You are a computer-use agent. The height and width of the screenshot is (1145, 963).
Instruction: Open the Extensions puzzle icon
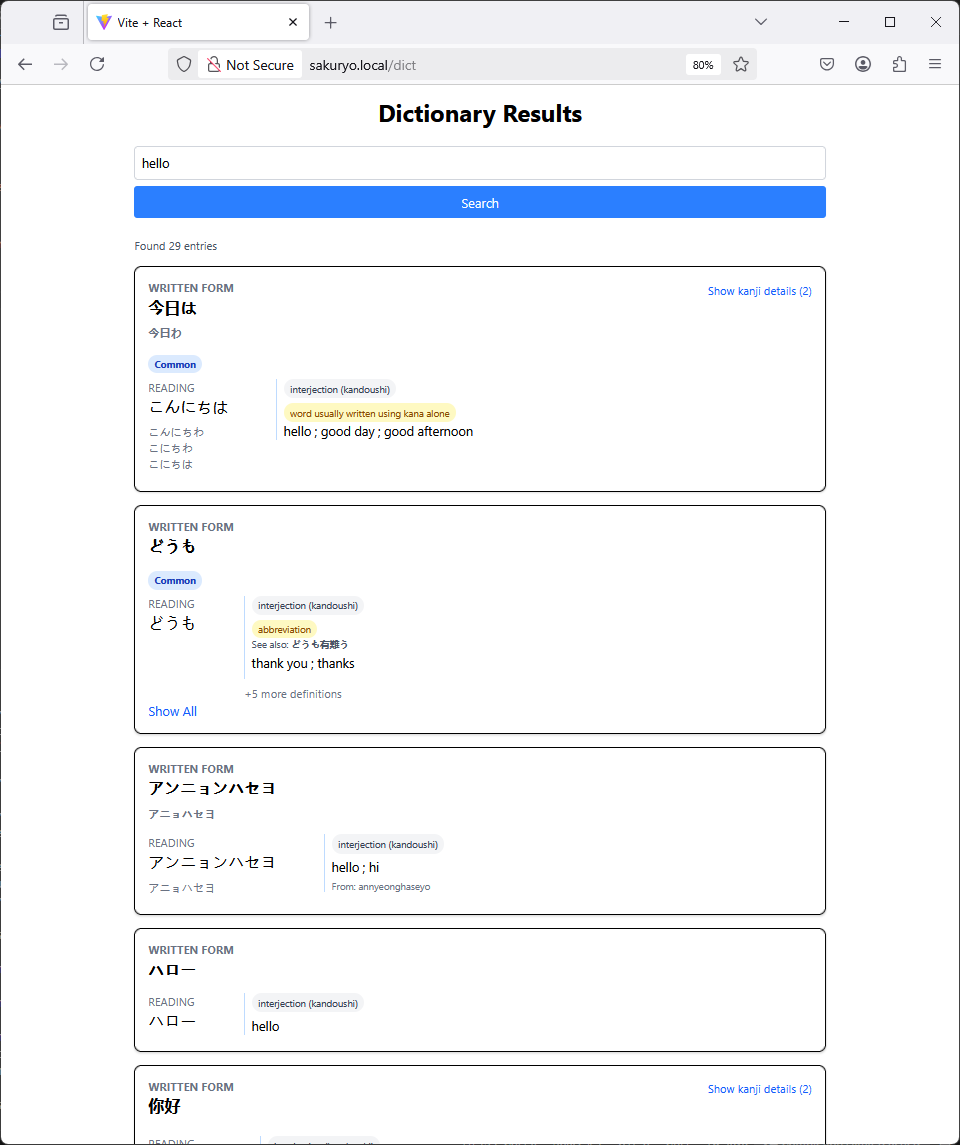click(x=899, y=64)
